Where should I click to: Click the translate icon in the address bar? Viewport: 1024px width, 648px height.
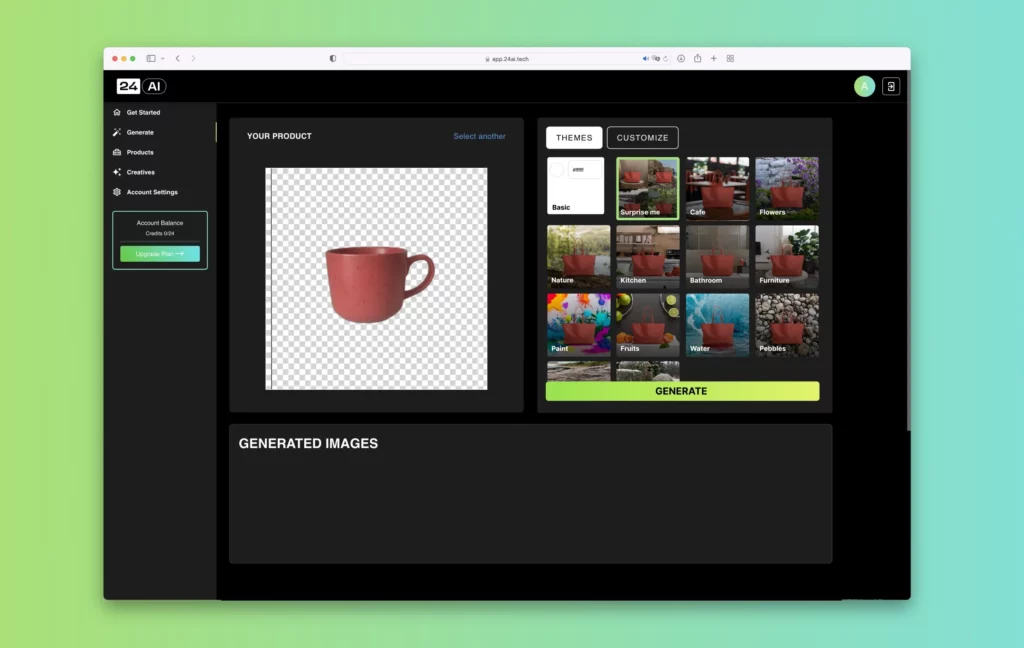tap(656, 59)
